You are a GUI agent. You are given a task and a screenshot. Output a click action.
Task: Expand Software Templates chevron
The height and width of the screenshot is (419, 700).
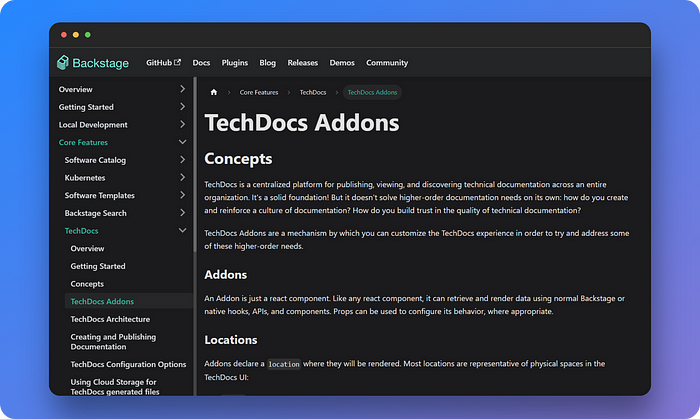(x=182, y=195)
